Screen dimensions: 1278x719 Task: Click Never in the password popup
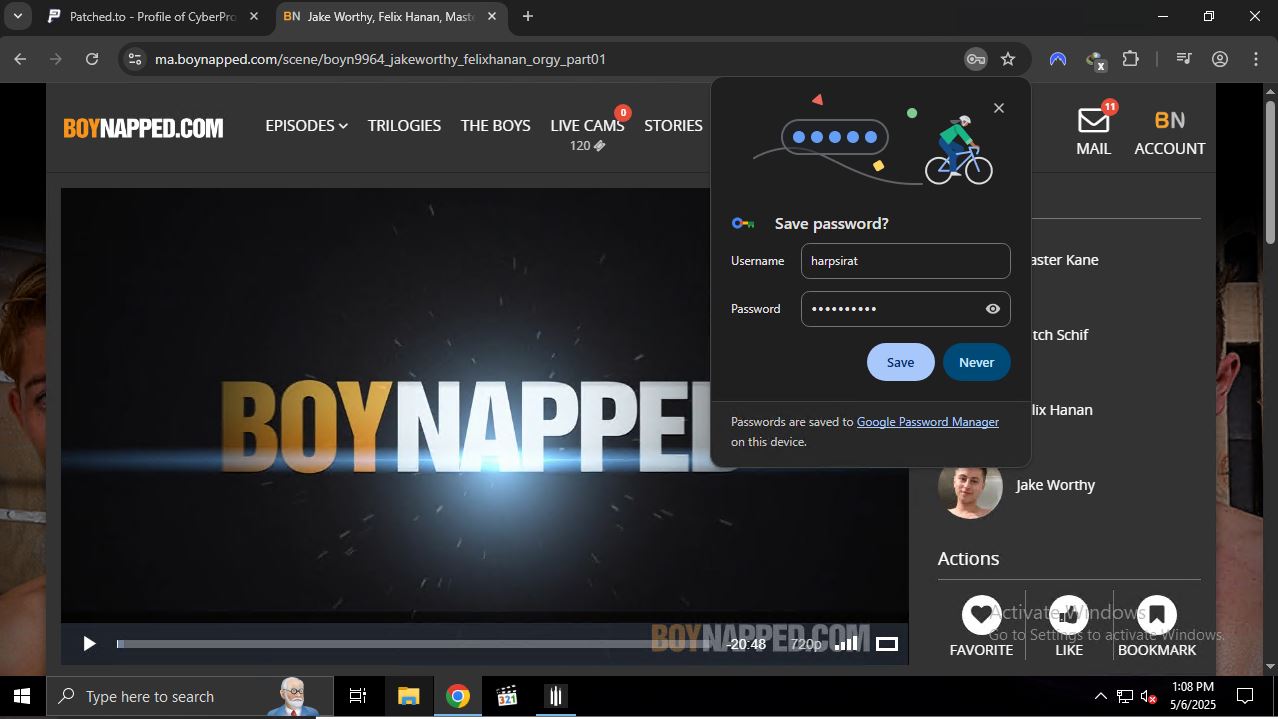click(x=976, y=362)
